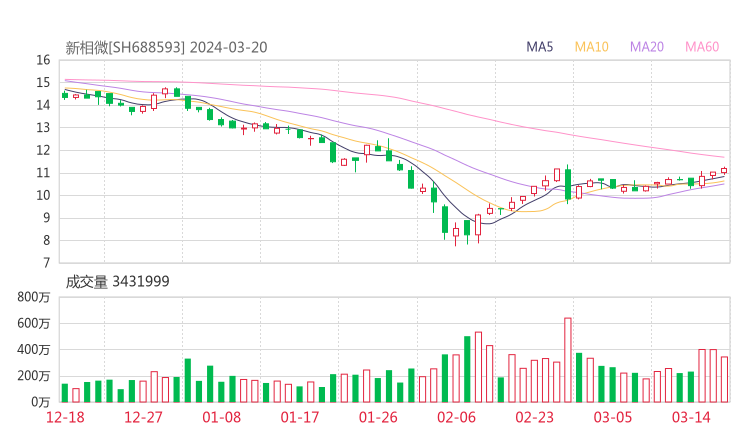Click the 800万 volume axis label
740x440 pixels.
click(x=34, y=297)
